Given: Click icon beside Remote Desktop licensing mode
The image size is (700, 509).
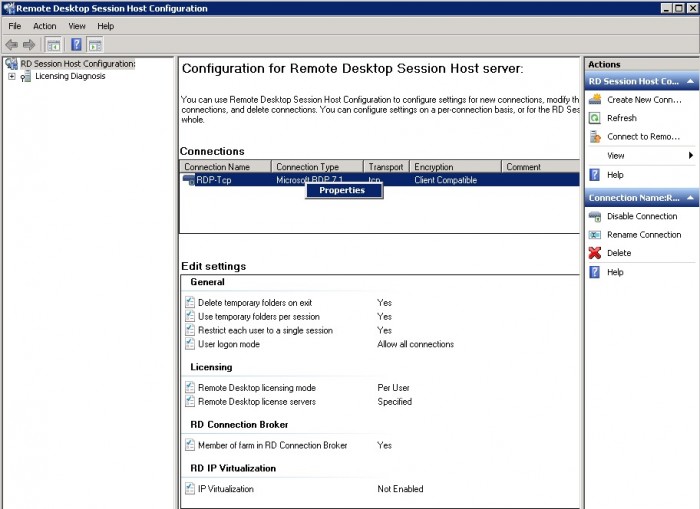Looking at the screenshot, I should coord(190,387).
